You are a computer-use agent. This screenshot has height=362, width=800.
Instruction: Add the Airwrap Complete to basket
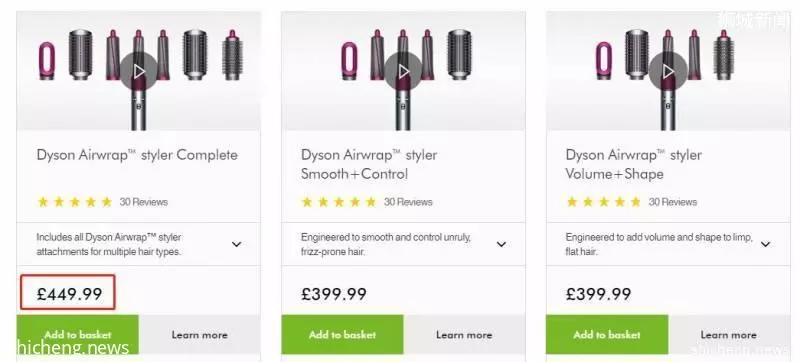78,334
